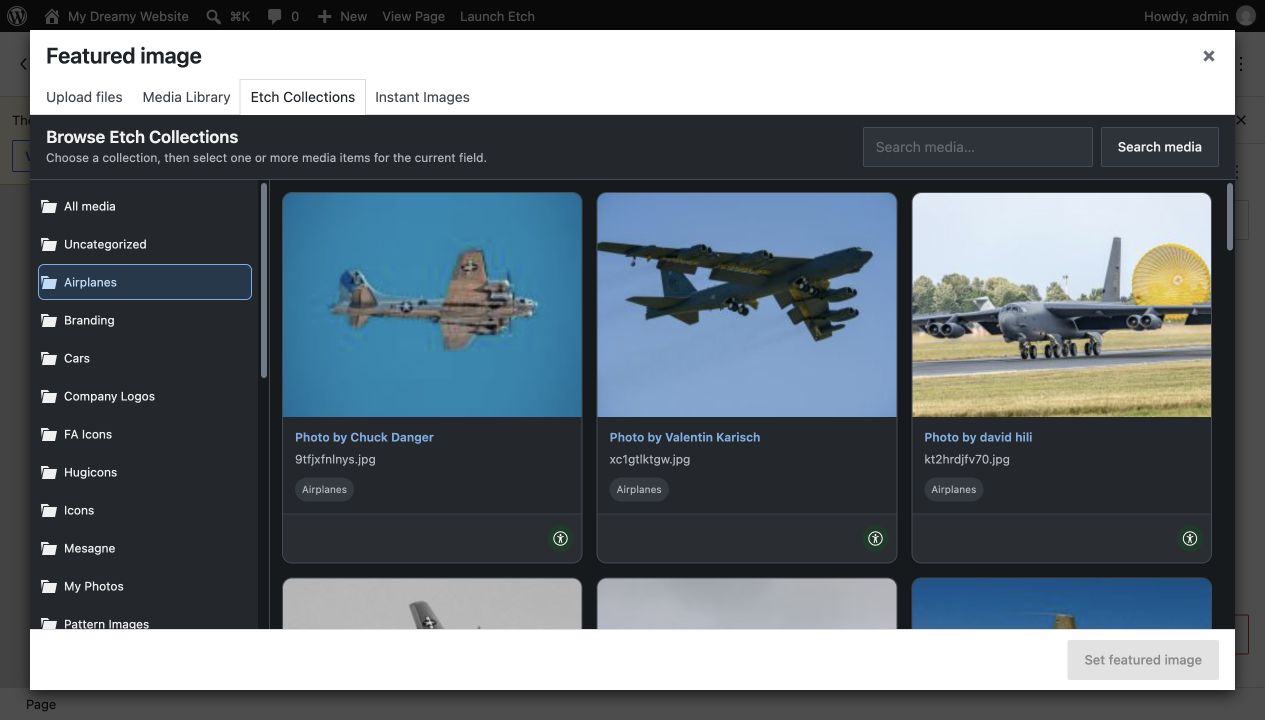Click filename xc1gtlktgw.jpg
This screenshot has width=1280, height=720.
tap(650, 459)
